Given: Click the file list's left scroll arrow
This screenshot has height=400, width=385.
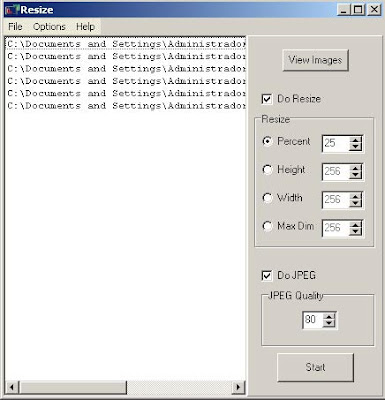Looking at the screenshot, I should pyautogui.click(x=12, y=387).
